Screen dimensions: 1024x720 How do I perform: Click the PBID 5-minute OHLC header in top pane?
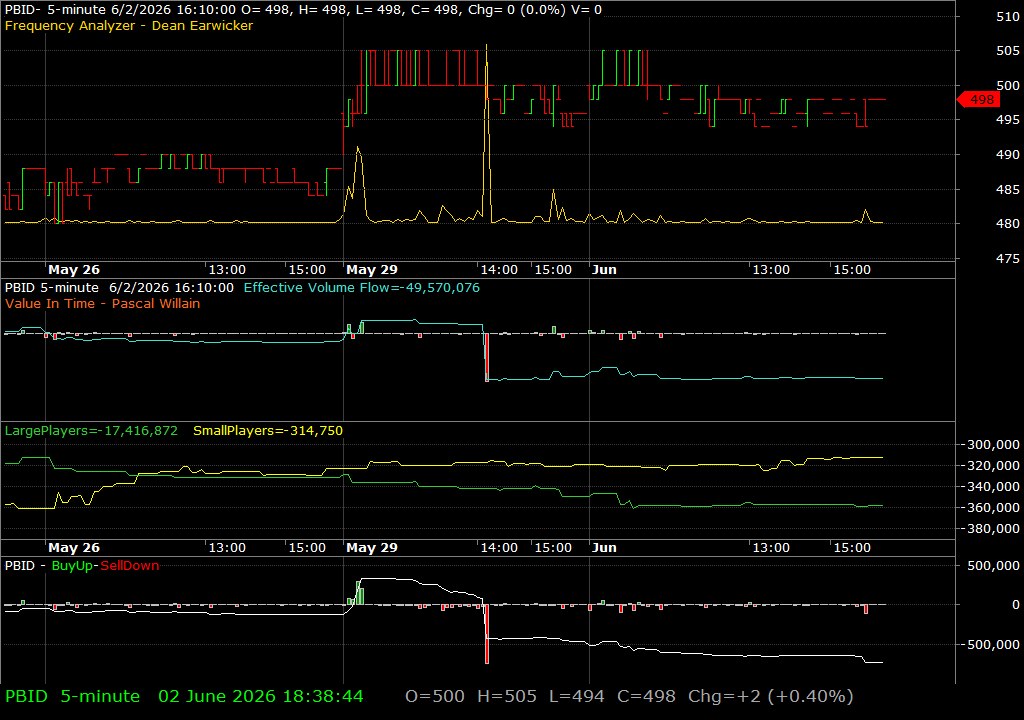[303, 10]
